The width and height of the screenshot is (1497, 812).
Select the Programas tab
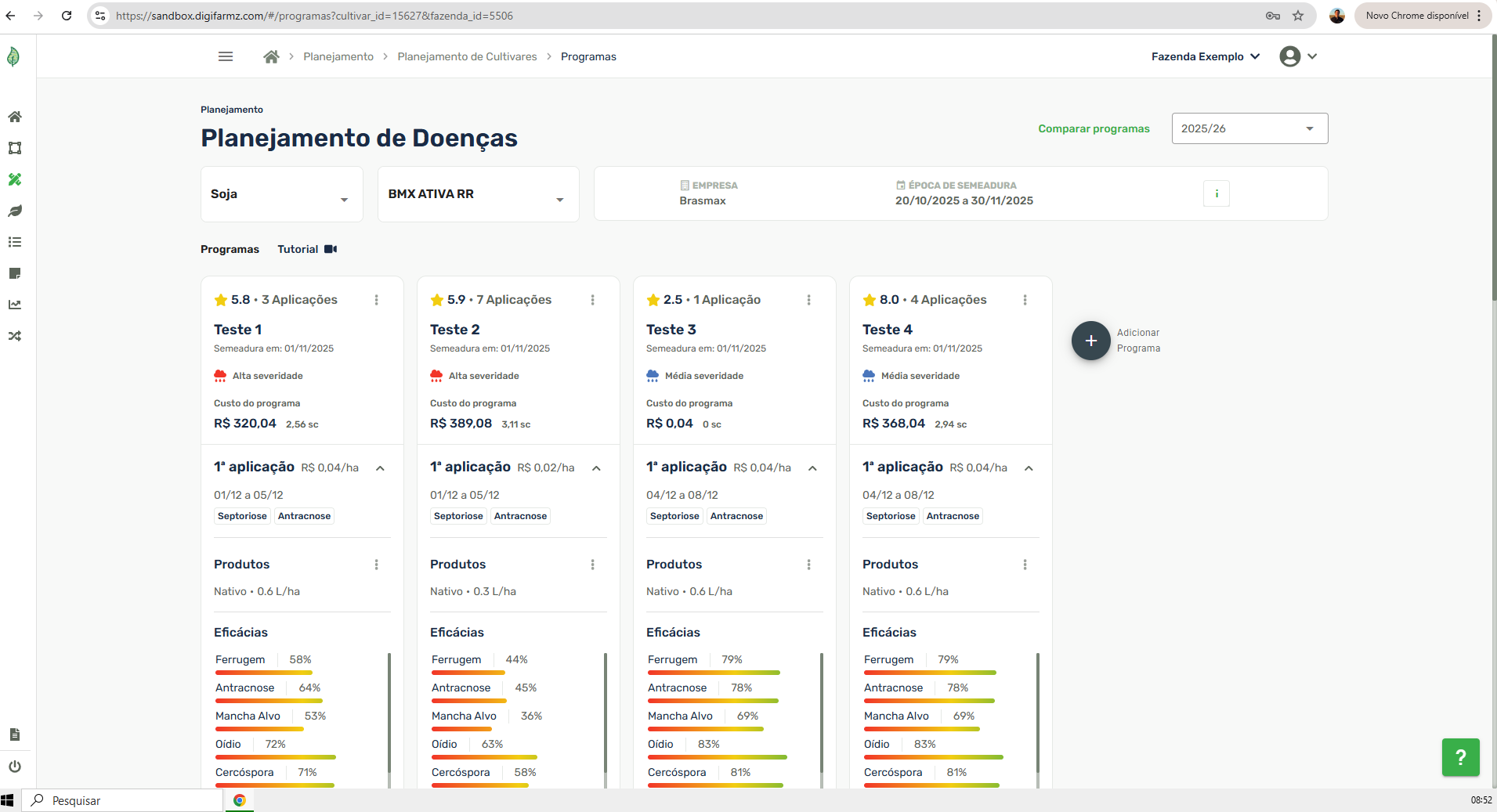(230, 249)
